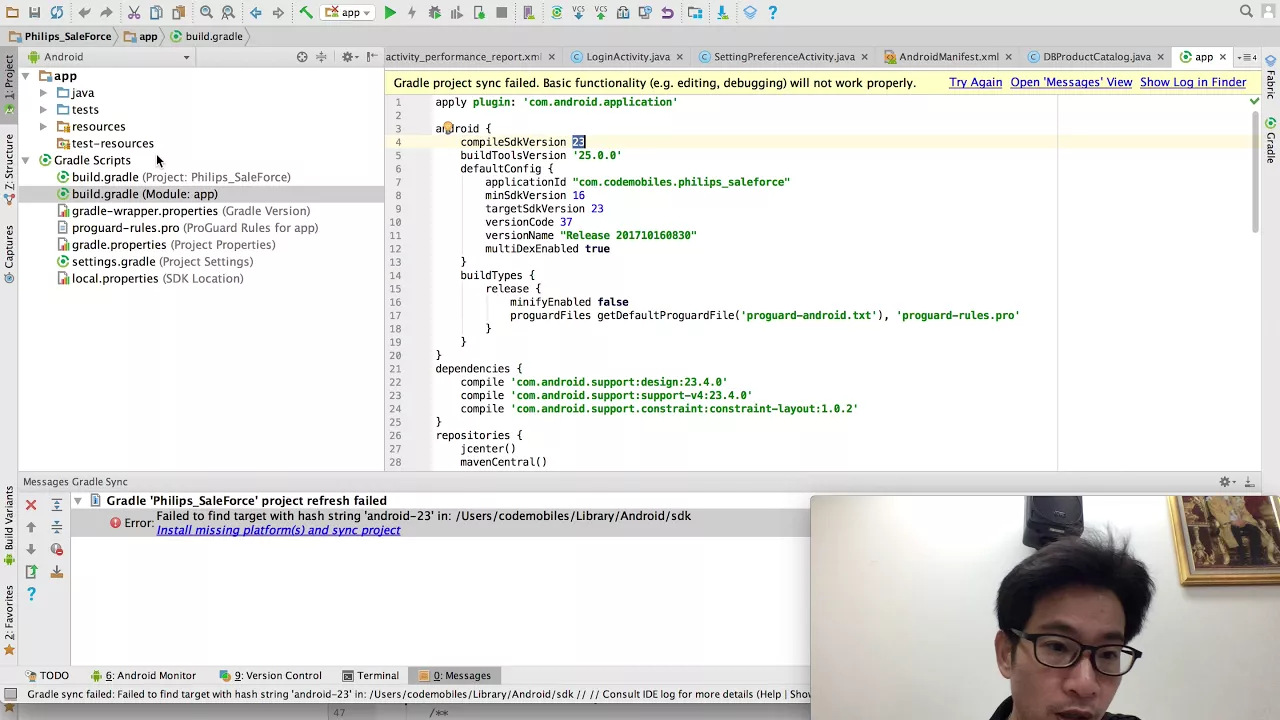Toggle tool window bars icon in status corner
Viewport: 1280px width, 720px height.
[x=10, y=694]
